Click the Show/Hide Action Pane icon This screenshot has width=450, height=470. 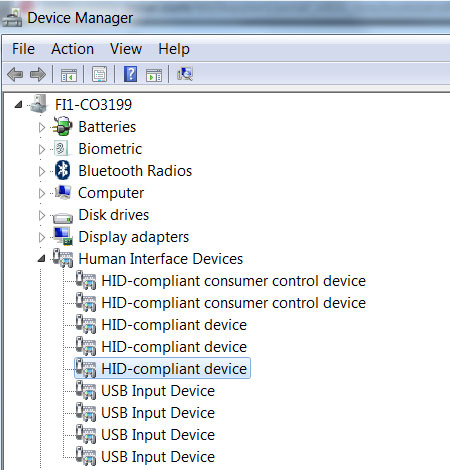(x=154, y=75)
